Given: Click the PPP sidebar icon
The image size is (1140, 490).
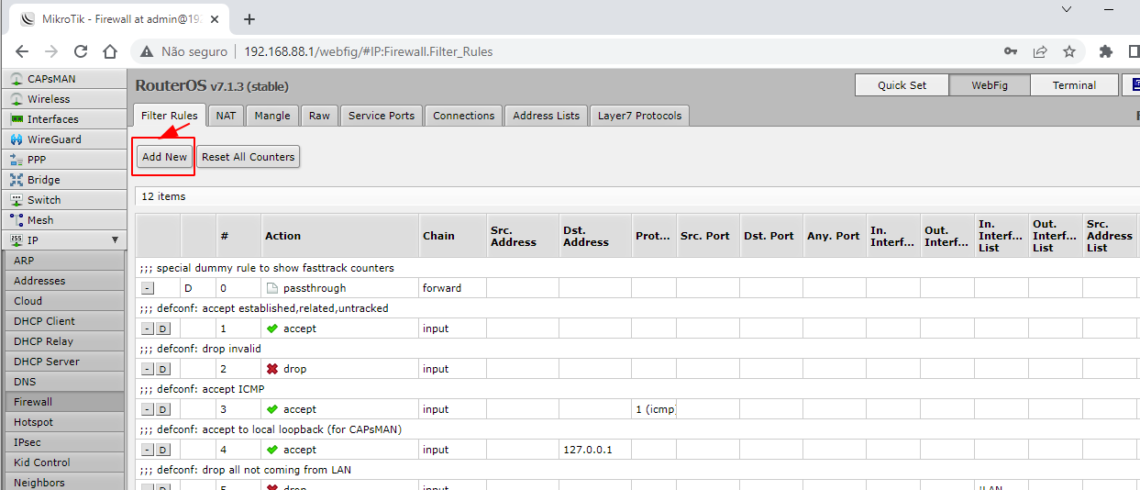Looking at the screenshot, I should tap(17, 159).
